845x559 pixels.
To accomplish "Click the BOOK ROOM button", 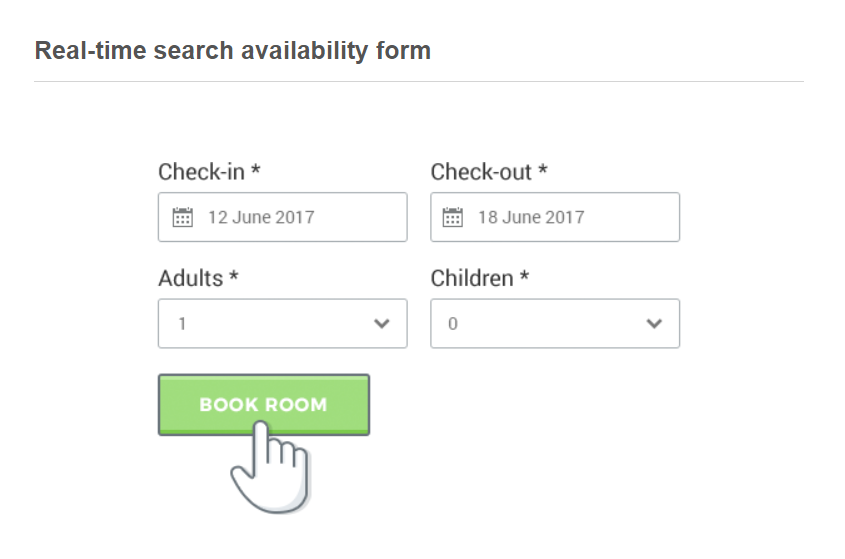I will point(264,404).
